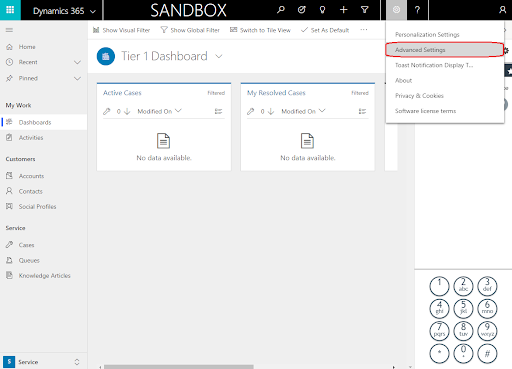512x369 pixels.
Task: Open Dashboards in sidebar
Action: tap(43, 122)
